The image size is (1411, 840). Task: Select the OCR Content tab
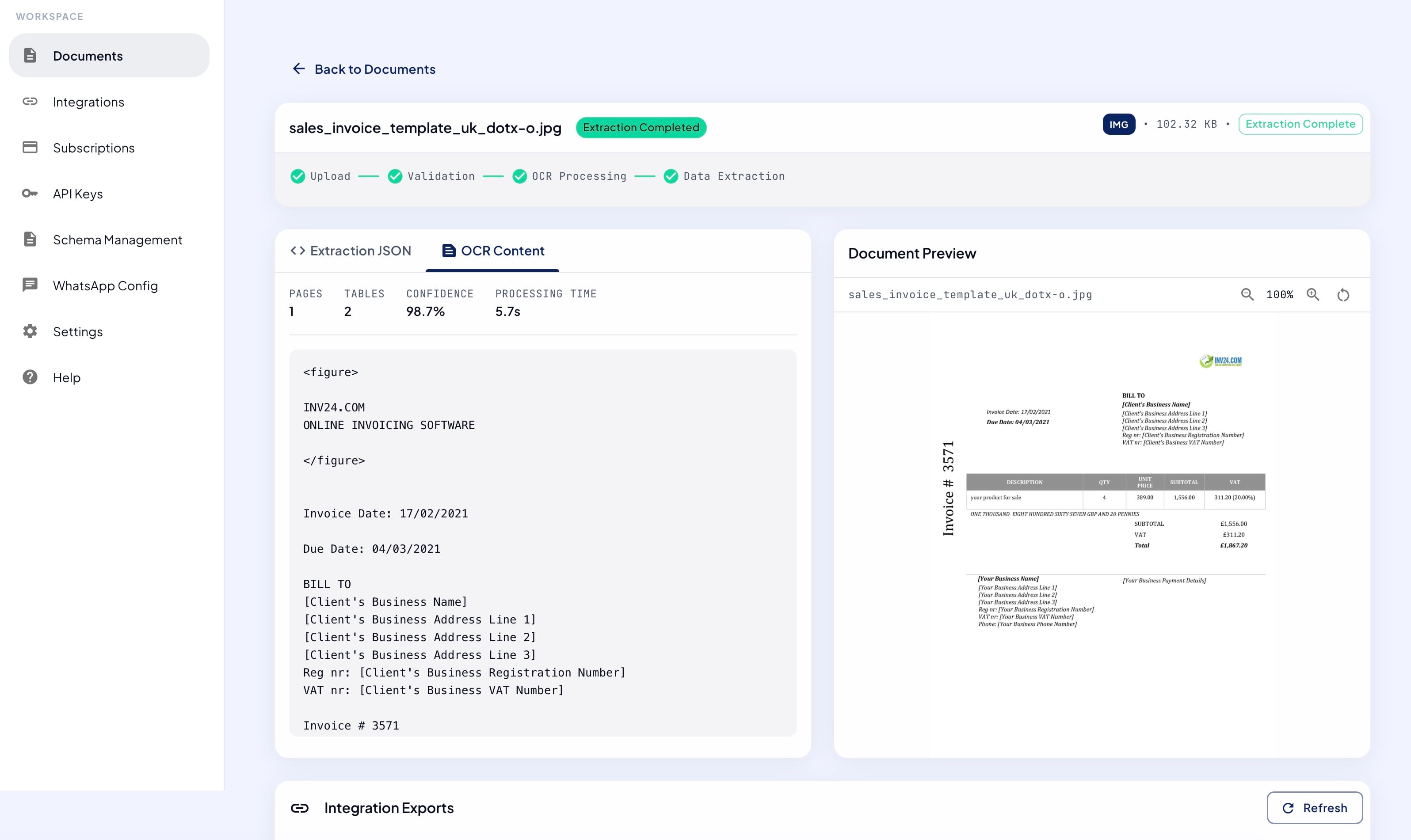click(x=492, y=251)
